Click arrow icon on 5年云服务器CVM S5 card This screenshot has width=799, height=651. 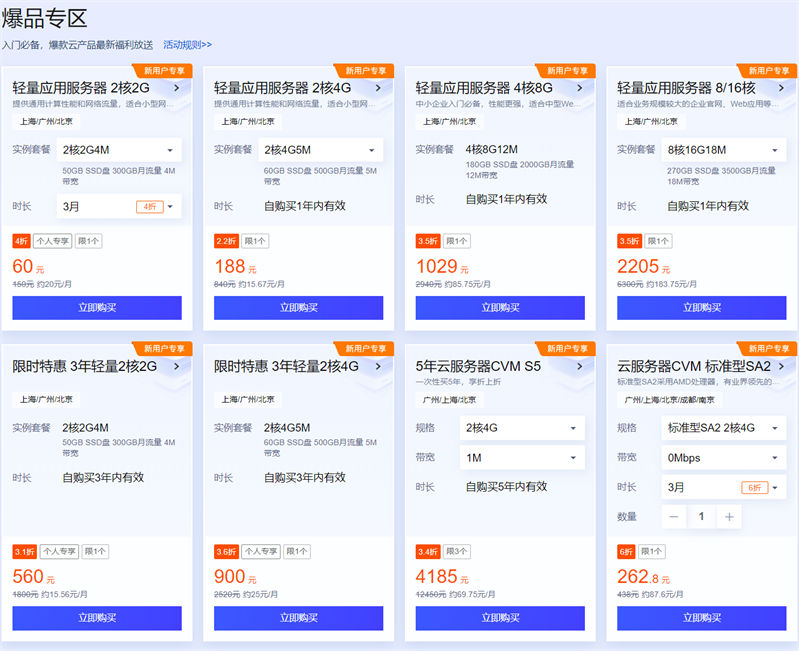tap(580, 366)
